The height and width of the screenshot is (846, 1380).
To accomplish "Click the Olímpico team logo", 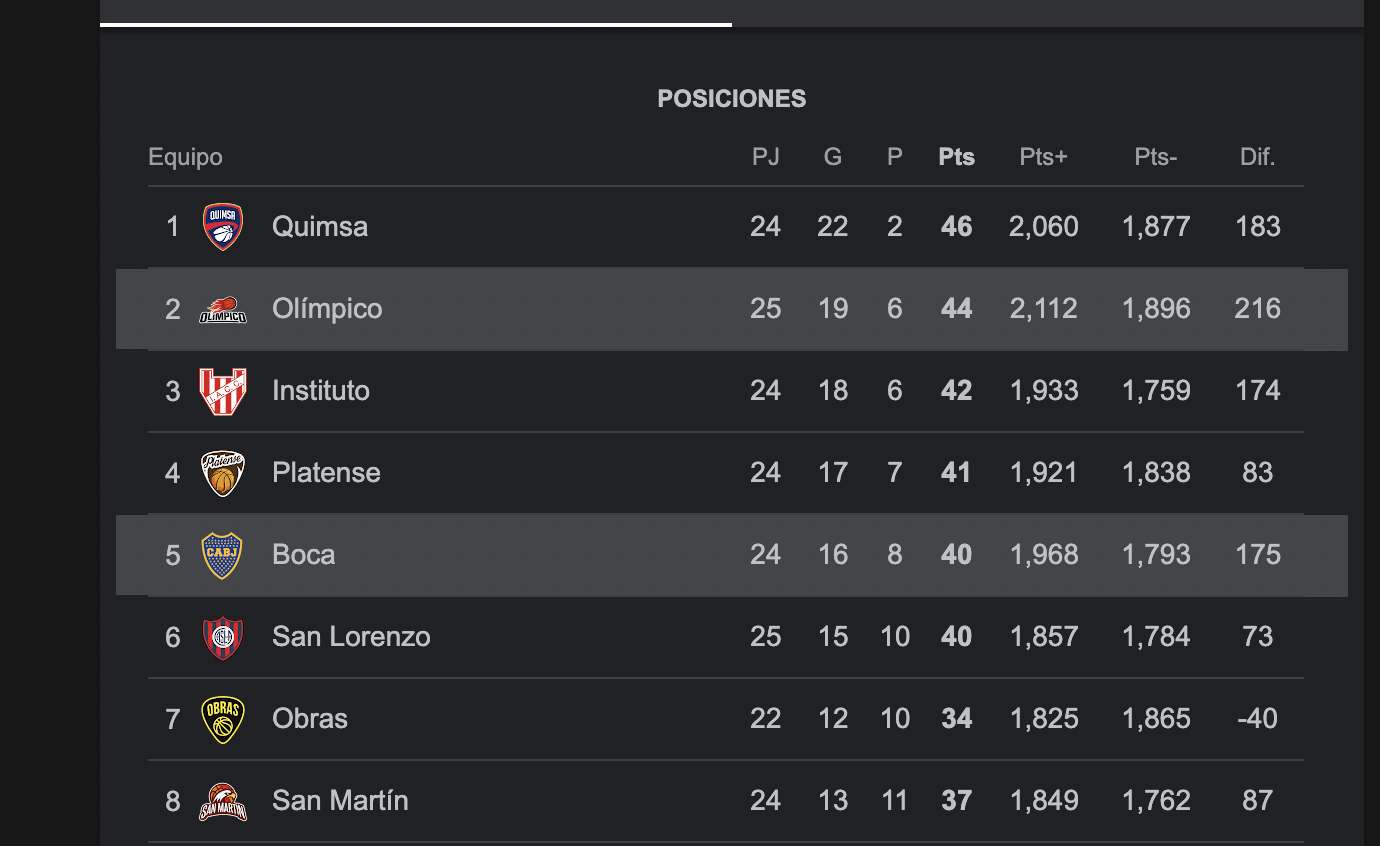I will 222,309.
